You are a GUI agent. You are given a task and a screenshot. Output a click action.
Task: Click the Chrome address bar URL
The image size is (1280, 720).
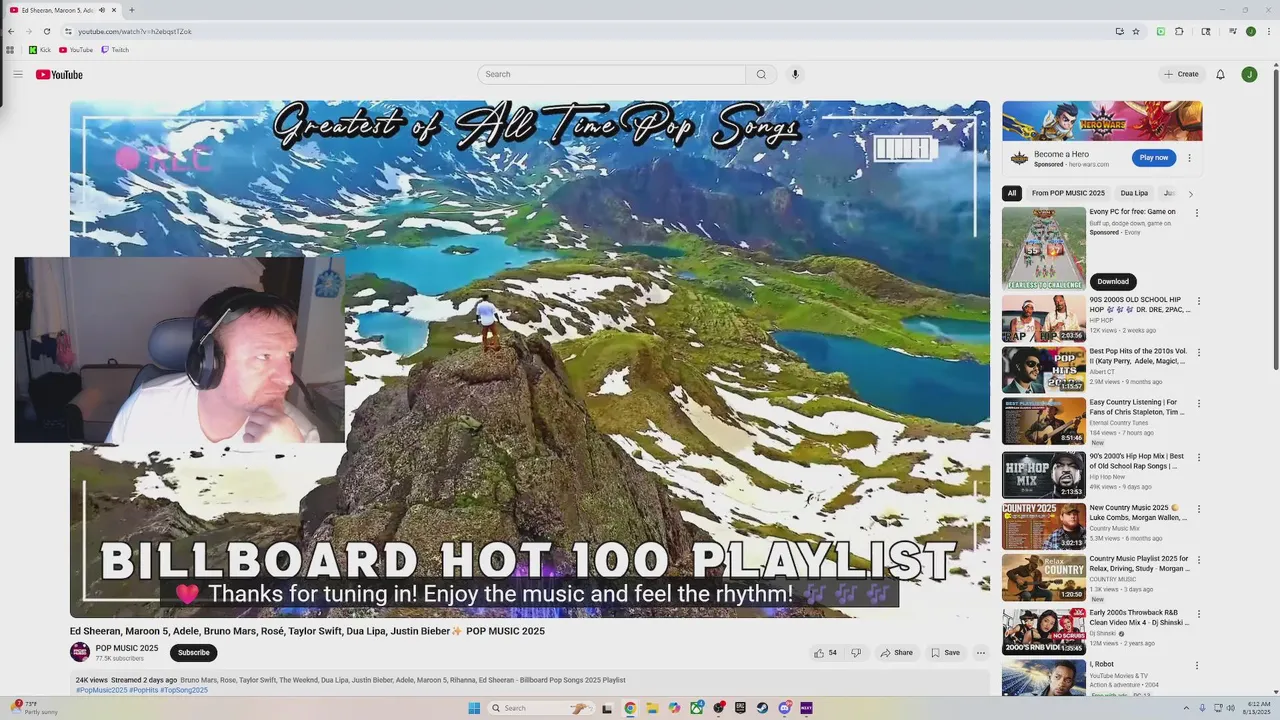coord(135,31)
